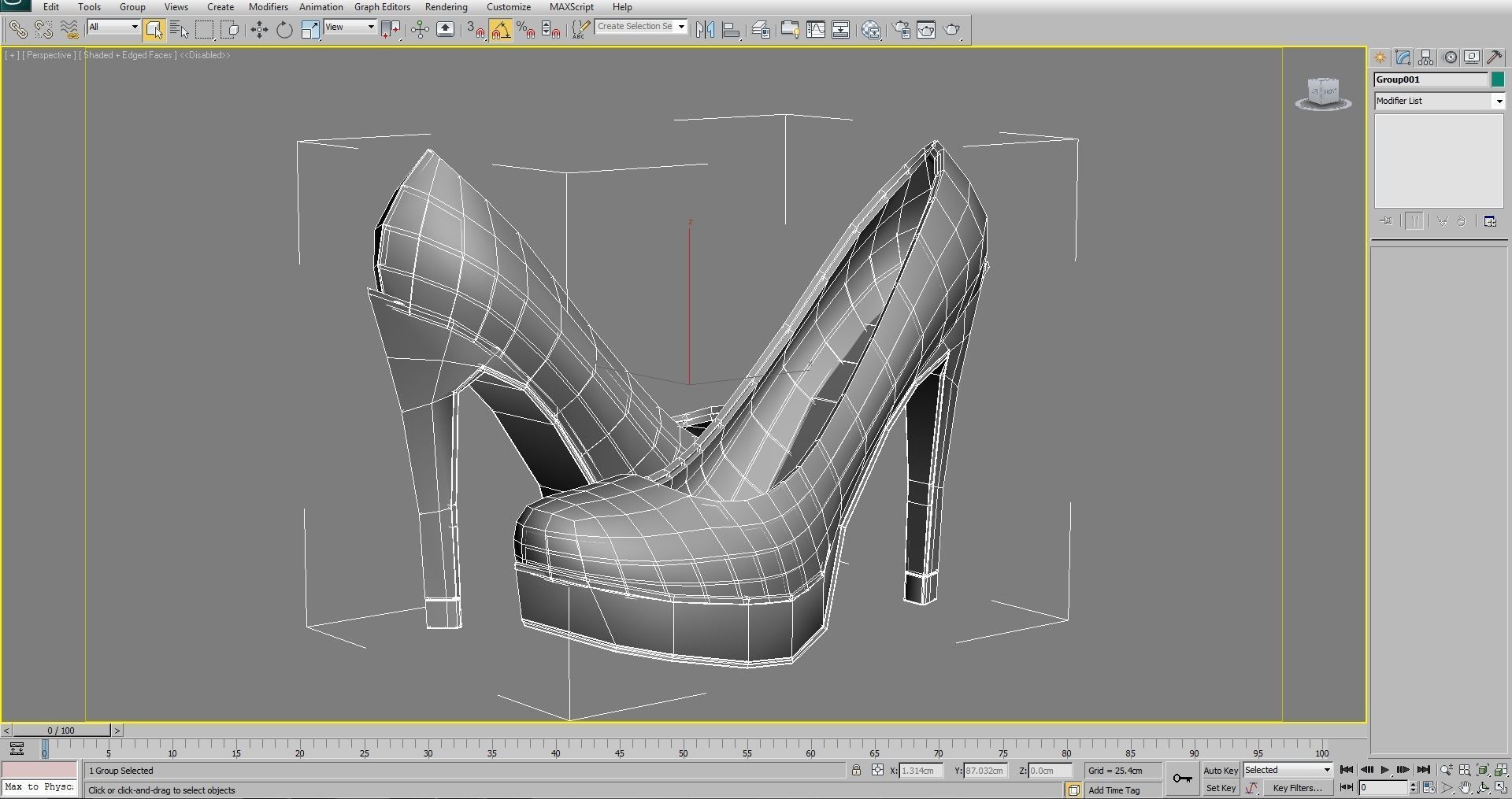1512x799 pixels.
Task: Click Use Pivot Point Center button
Action: coord(391,30)
